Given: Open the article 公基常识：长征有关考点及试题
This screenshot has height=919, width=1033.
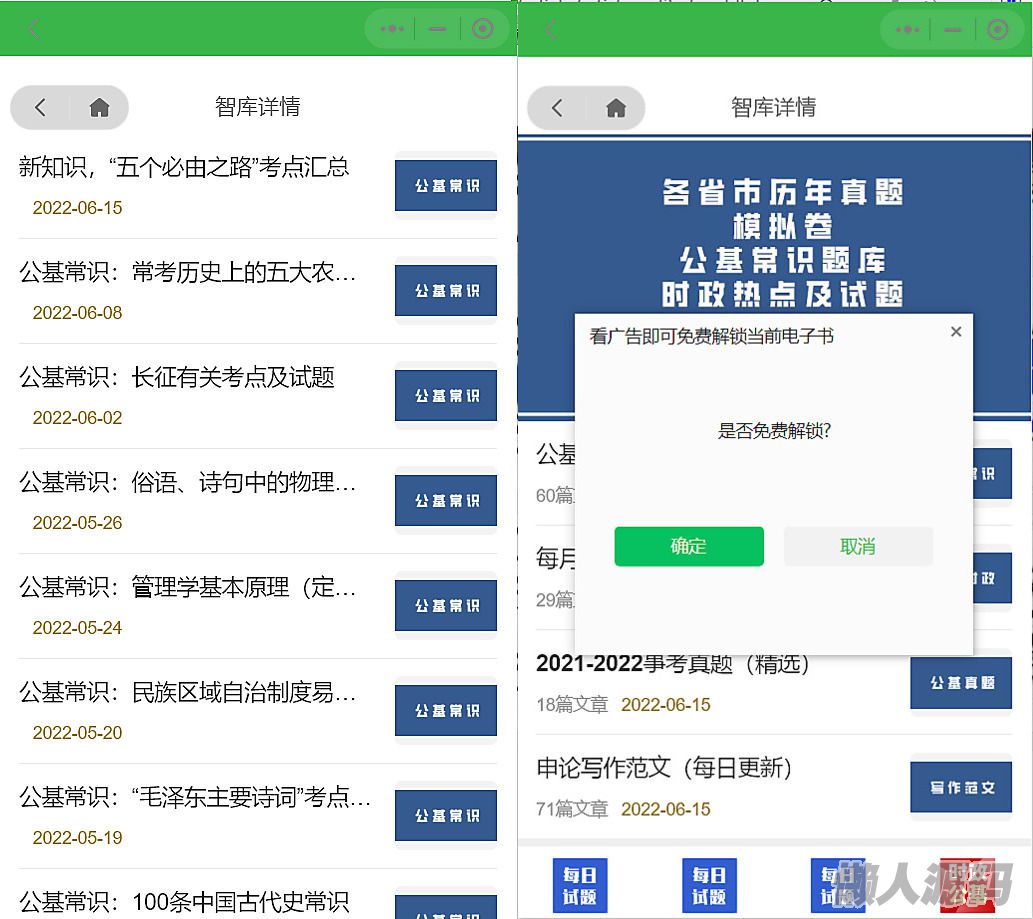Looking at the screenshot, I should coord(177,377).
